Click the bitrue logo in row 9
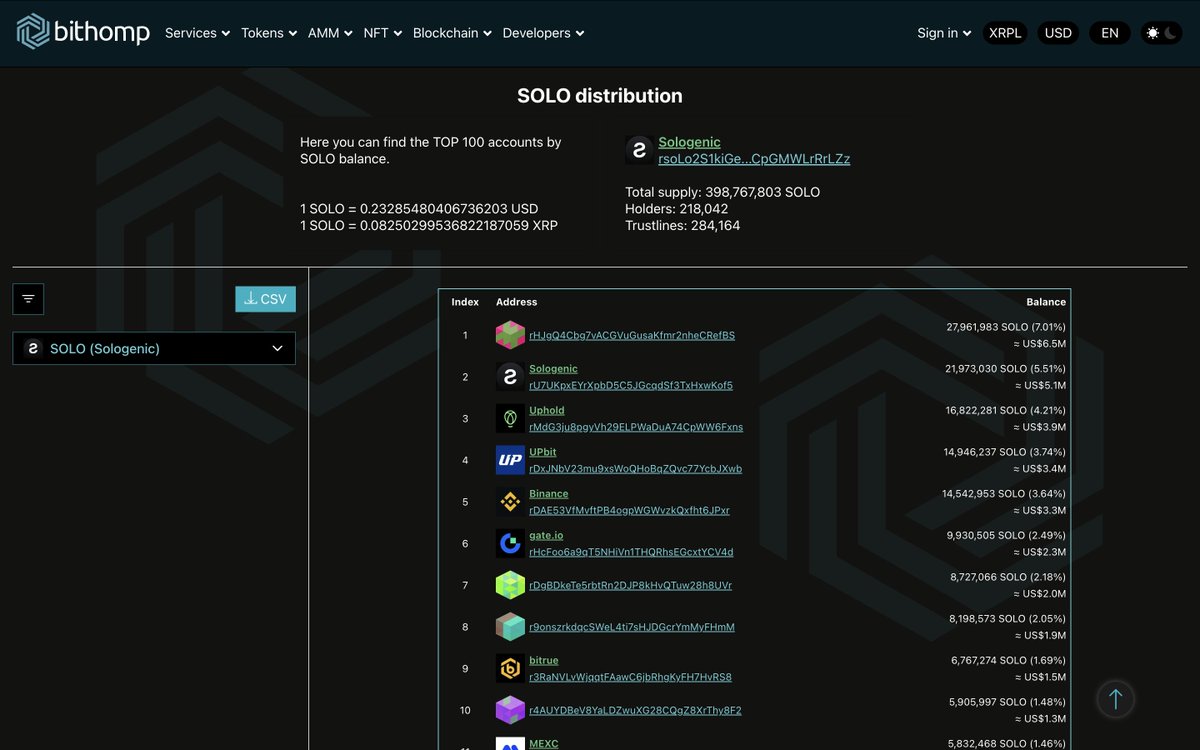 coord(510,668)
